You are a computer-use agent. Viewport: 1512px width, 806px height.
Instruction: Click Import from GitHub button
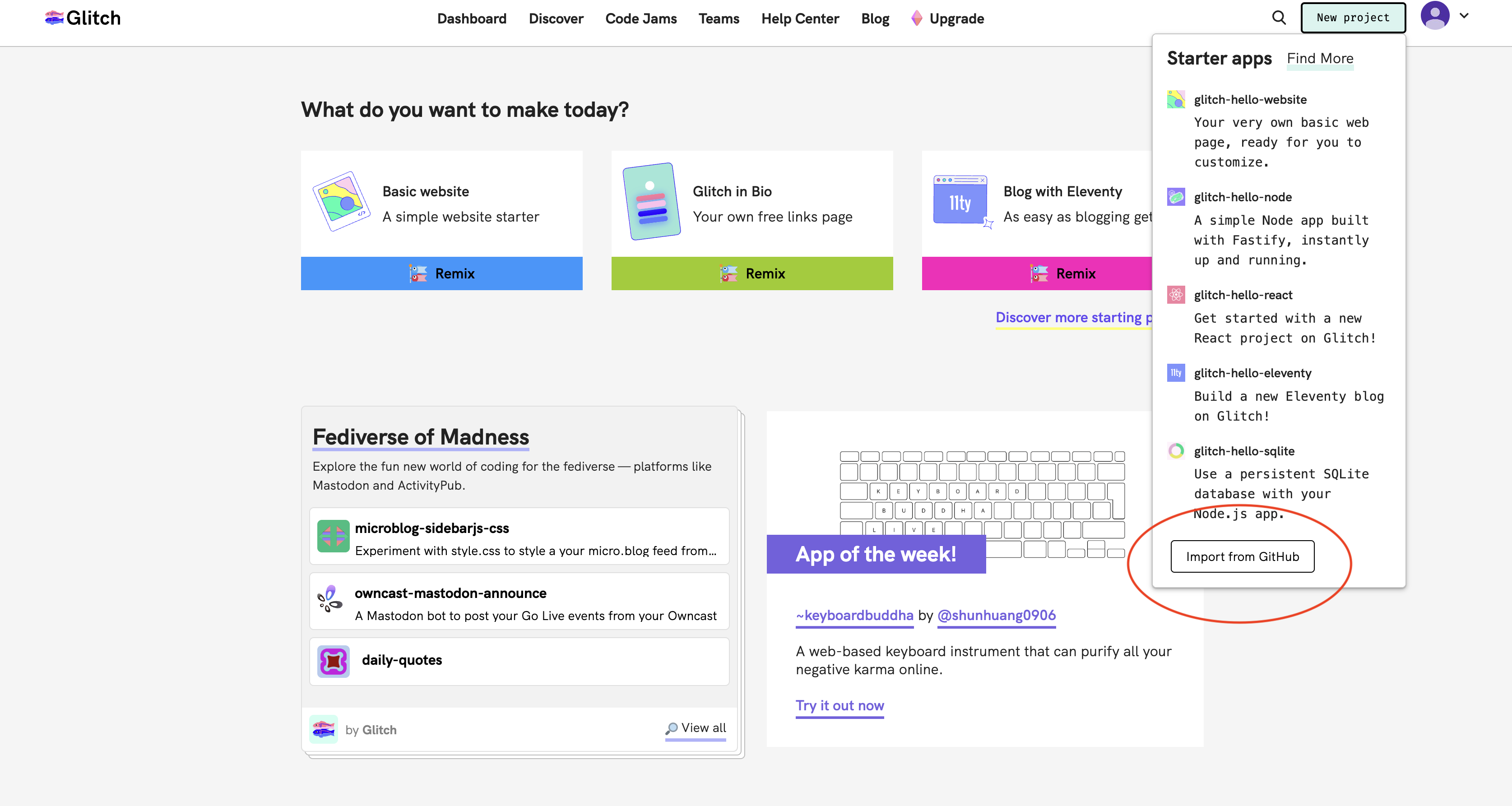pyautogui.click(x=1242, y=556)
